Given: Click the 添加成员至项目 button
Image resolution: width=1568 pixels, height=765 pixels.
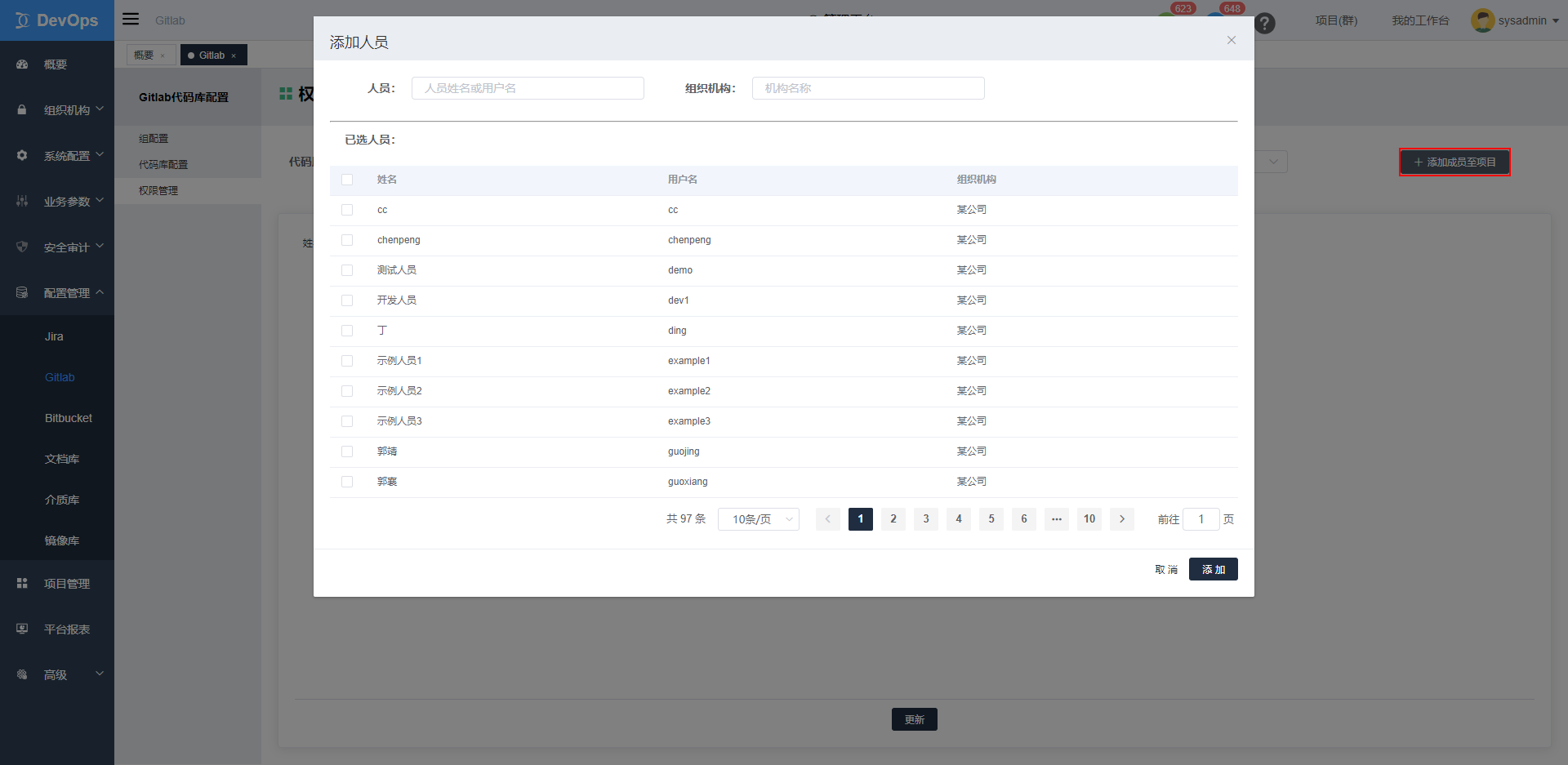Looking at the screenshot, I should point(1454,162).
